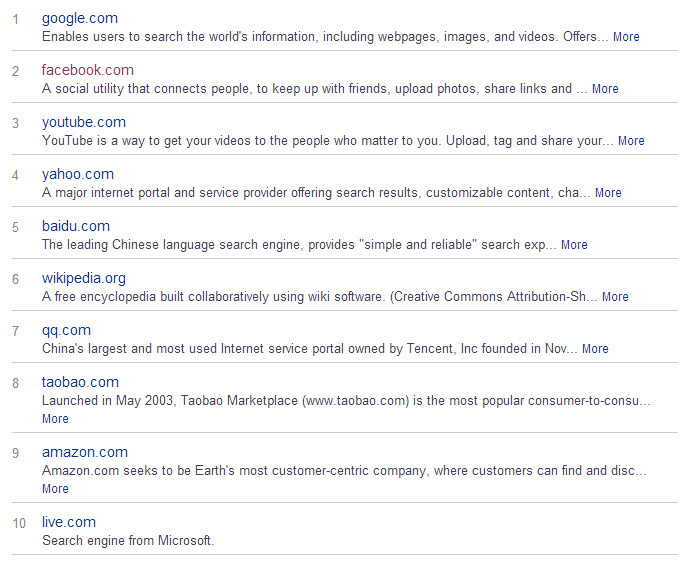Screen dimensions: 698x563
Task: Open the yahoo.com link
Action: 78,174
